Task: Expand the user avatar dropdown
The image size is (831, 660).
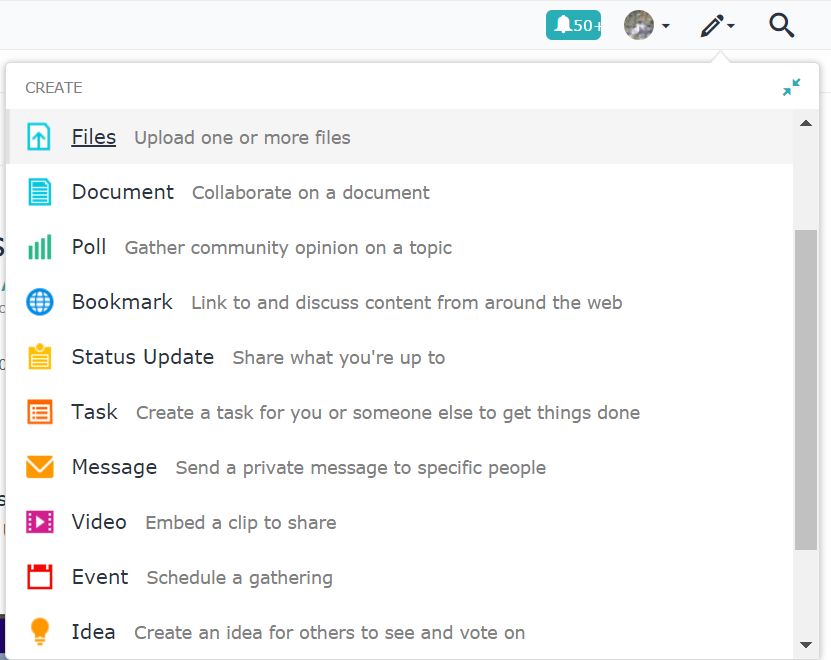Action: pyautogui.click(x=647, y=25)
